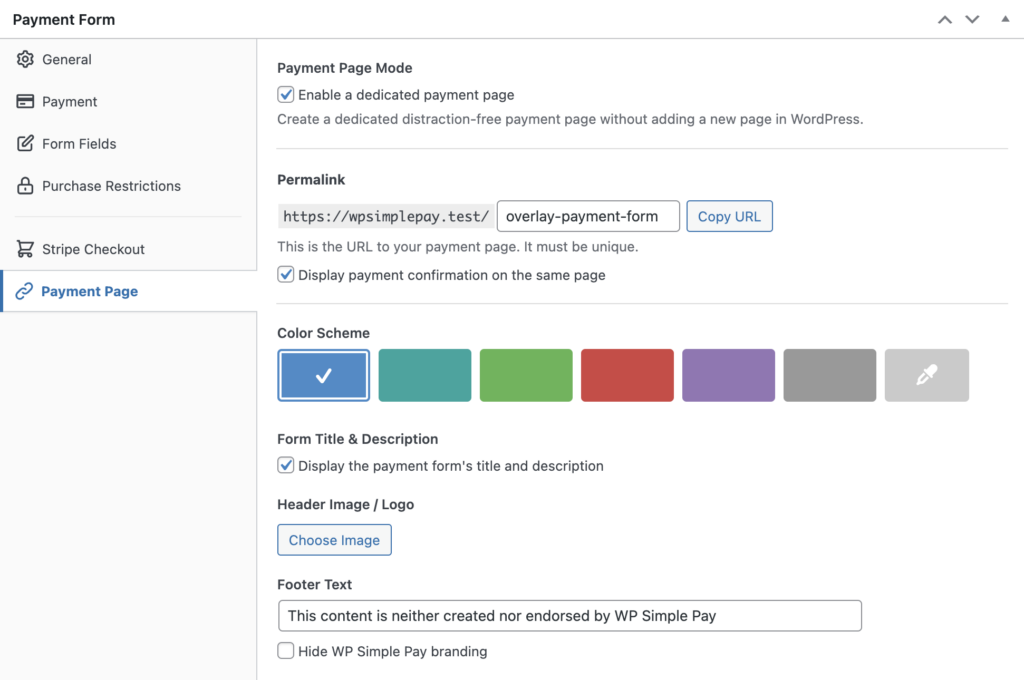Click the Payment Page link icon

pyautogui.click(x=25, y=292)
